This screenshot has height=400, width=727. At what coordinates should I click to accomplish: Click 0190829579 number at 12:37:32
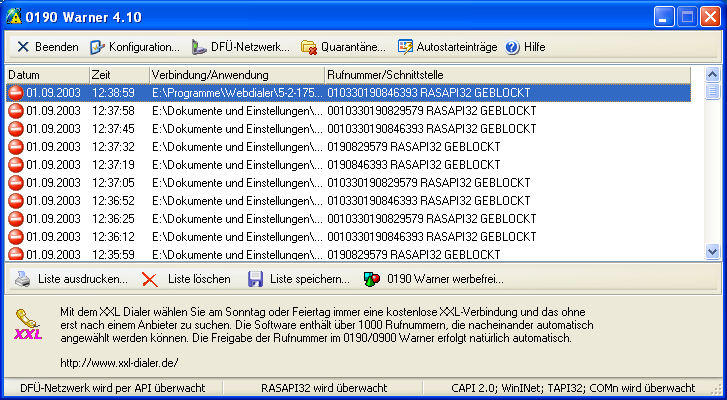click(357, 146)
